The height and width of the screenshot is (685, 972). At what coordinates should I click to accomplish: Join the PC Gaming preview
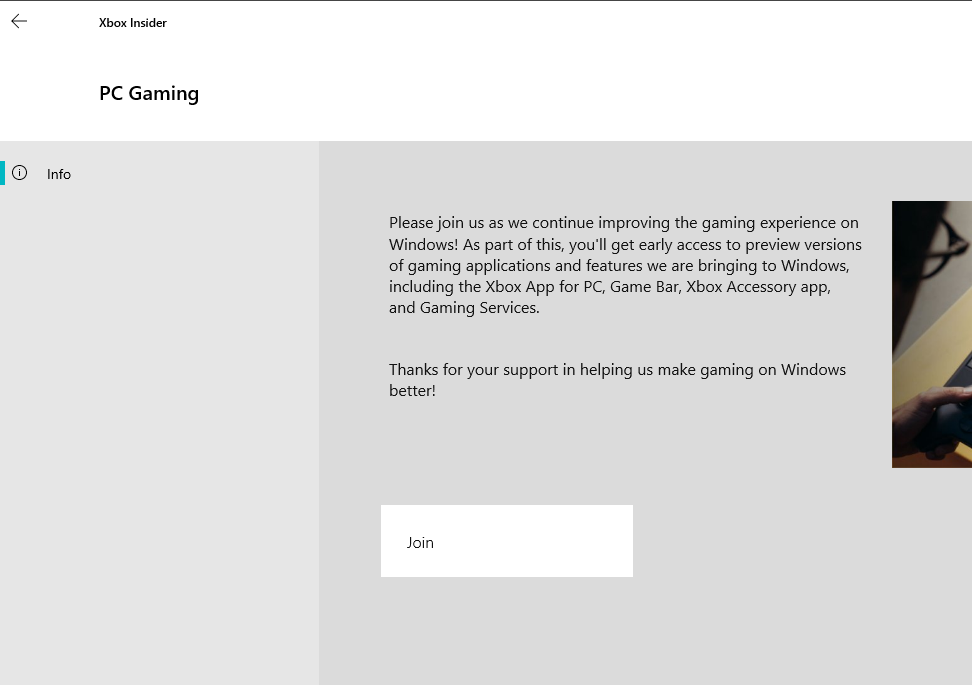click(x=506, y=541)
